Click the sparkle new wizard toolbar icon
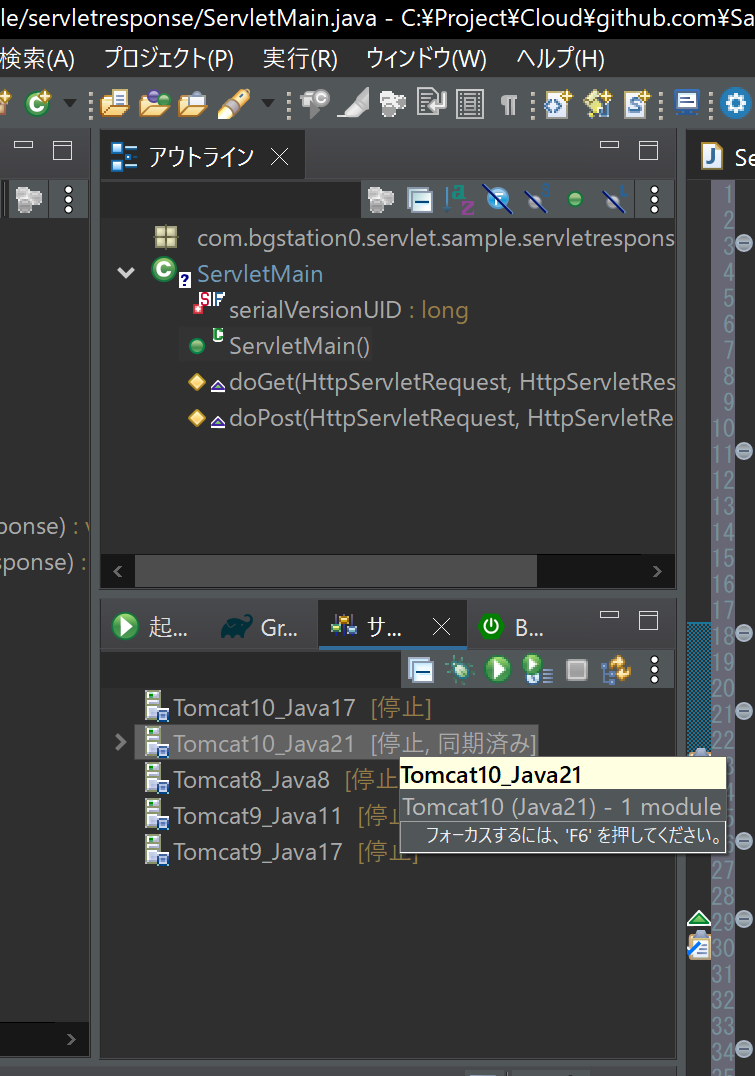Image resolution: width=755 pixels, height=1076 pixels. [x=598, y=104]
